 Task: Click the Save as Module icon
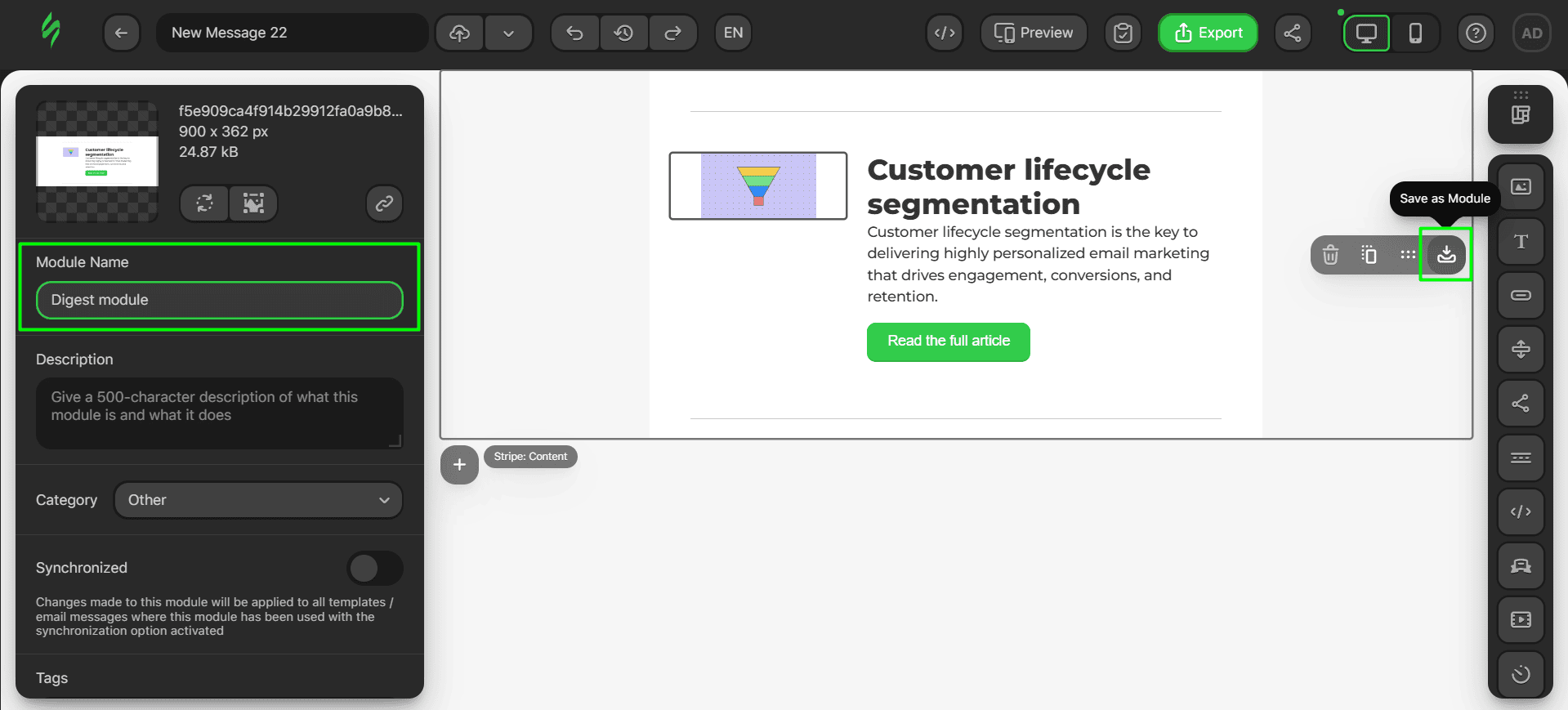click(x=1445, y=255)
